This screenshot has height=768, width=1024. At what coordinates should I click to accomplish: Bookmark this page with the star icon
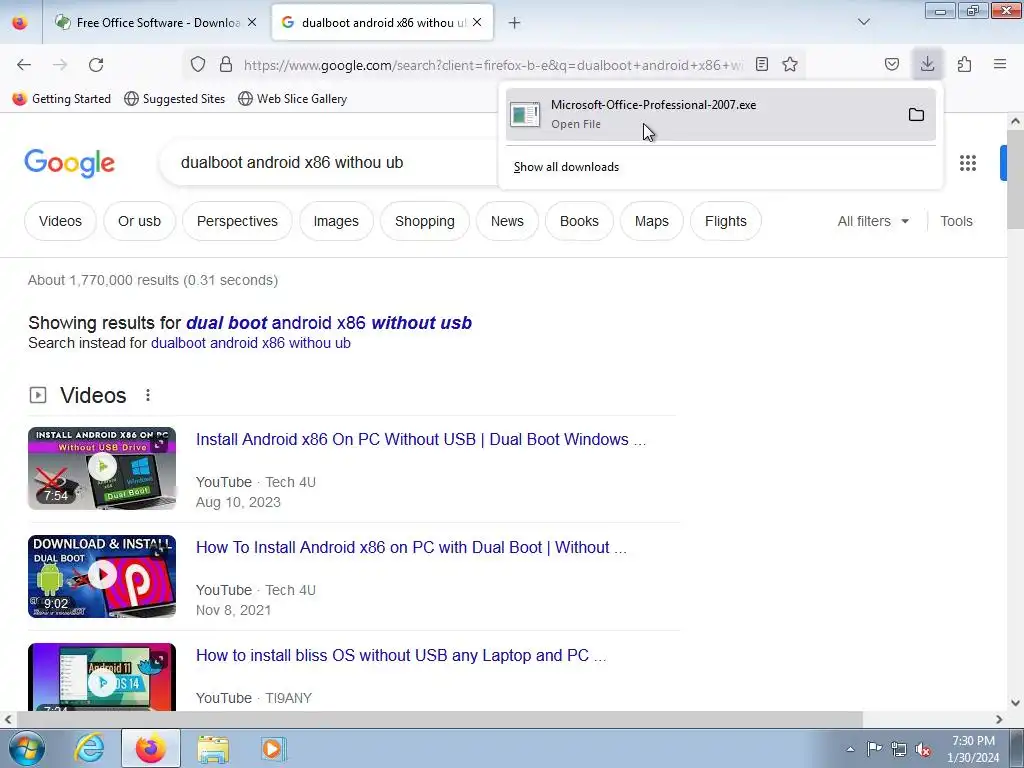(790, 65)
